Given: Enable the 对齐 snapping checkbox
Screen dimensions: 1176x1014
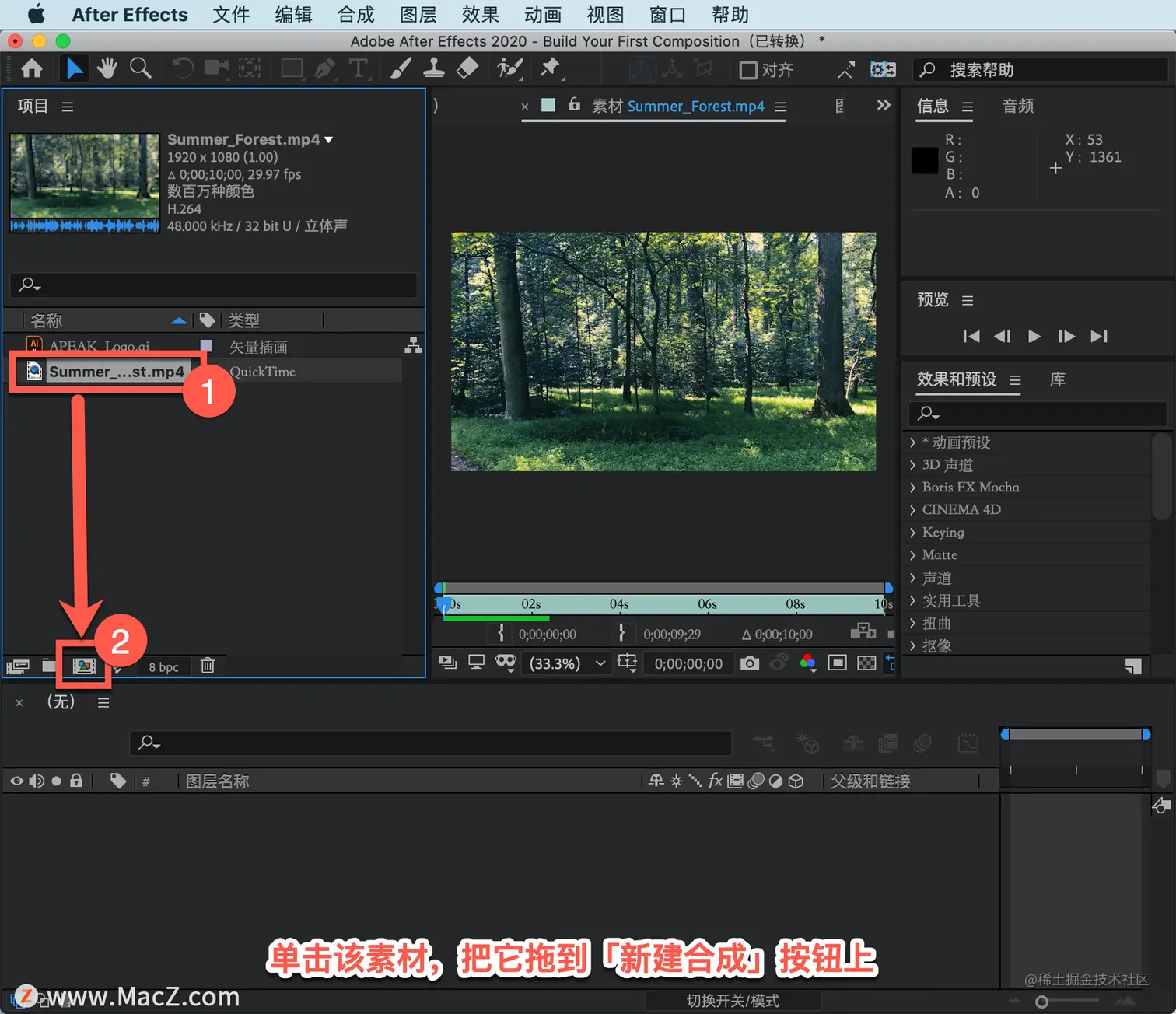Looking at the screenshot, I should [748, 71].
